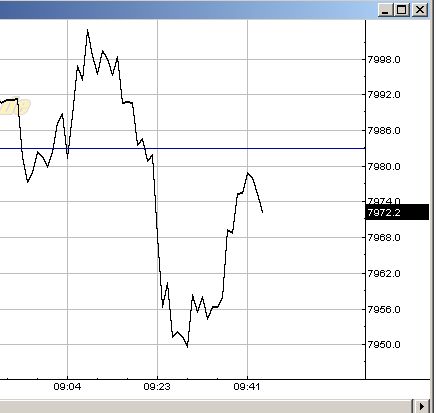Viewport: 443px width, 413px height.
Task: Click the 7980.0 price axis label
Action: (384, 166)
